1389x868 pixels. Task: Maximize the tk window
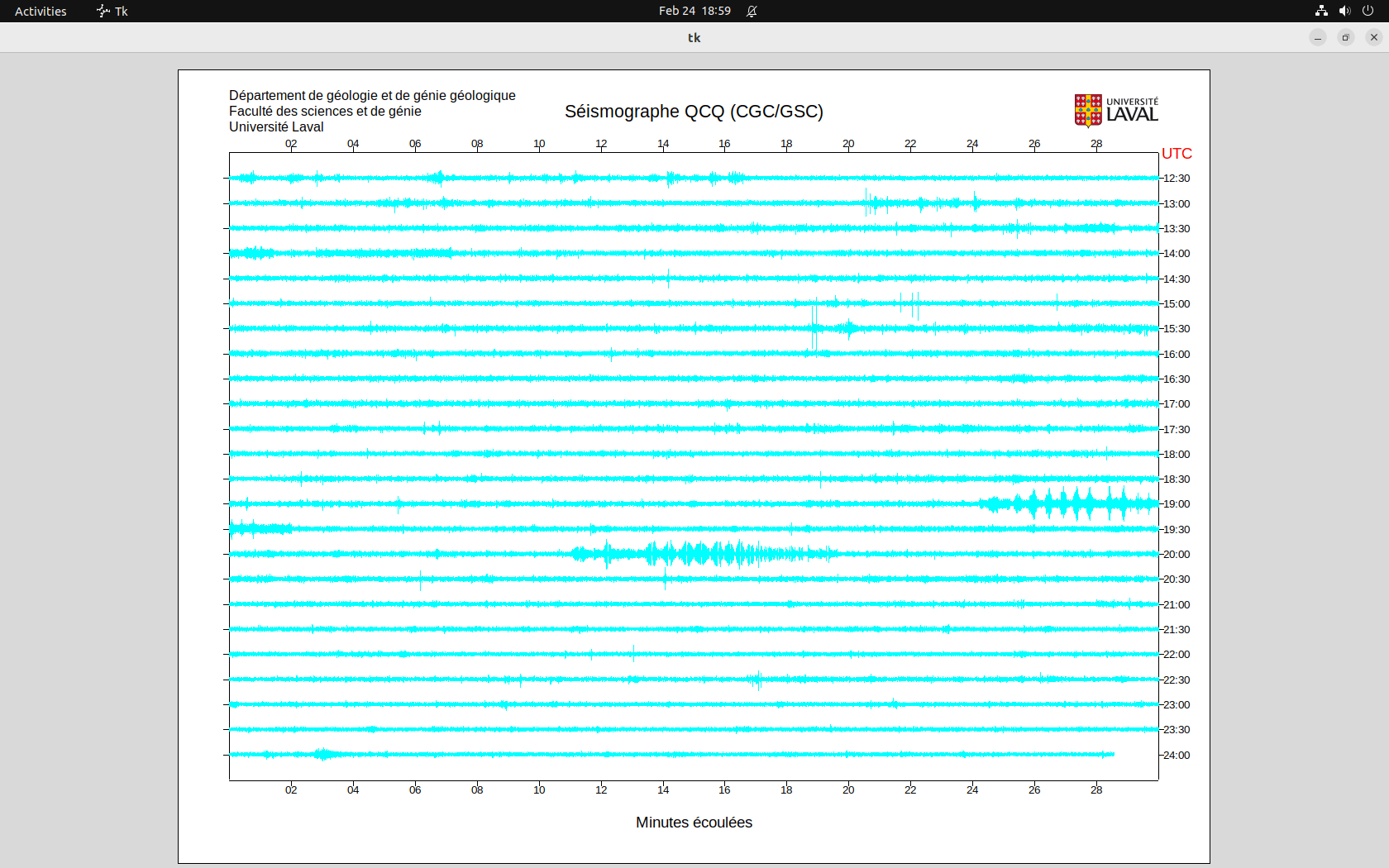pos(1346,37)
